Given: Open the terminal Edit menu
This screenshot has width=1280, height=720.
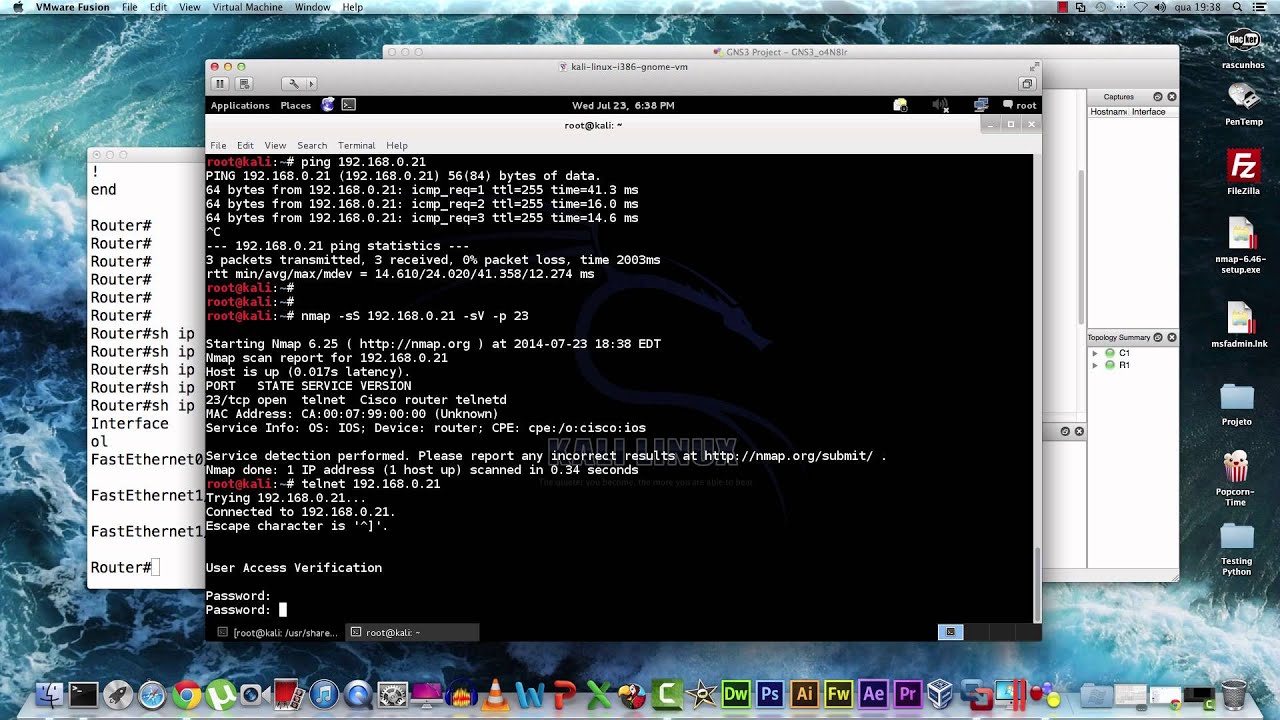Looking at the screenshot, I should click(x=245, y=145).
